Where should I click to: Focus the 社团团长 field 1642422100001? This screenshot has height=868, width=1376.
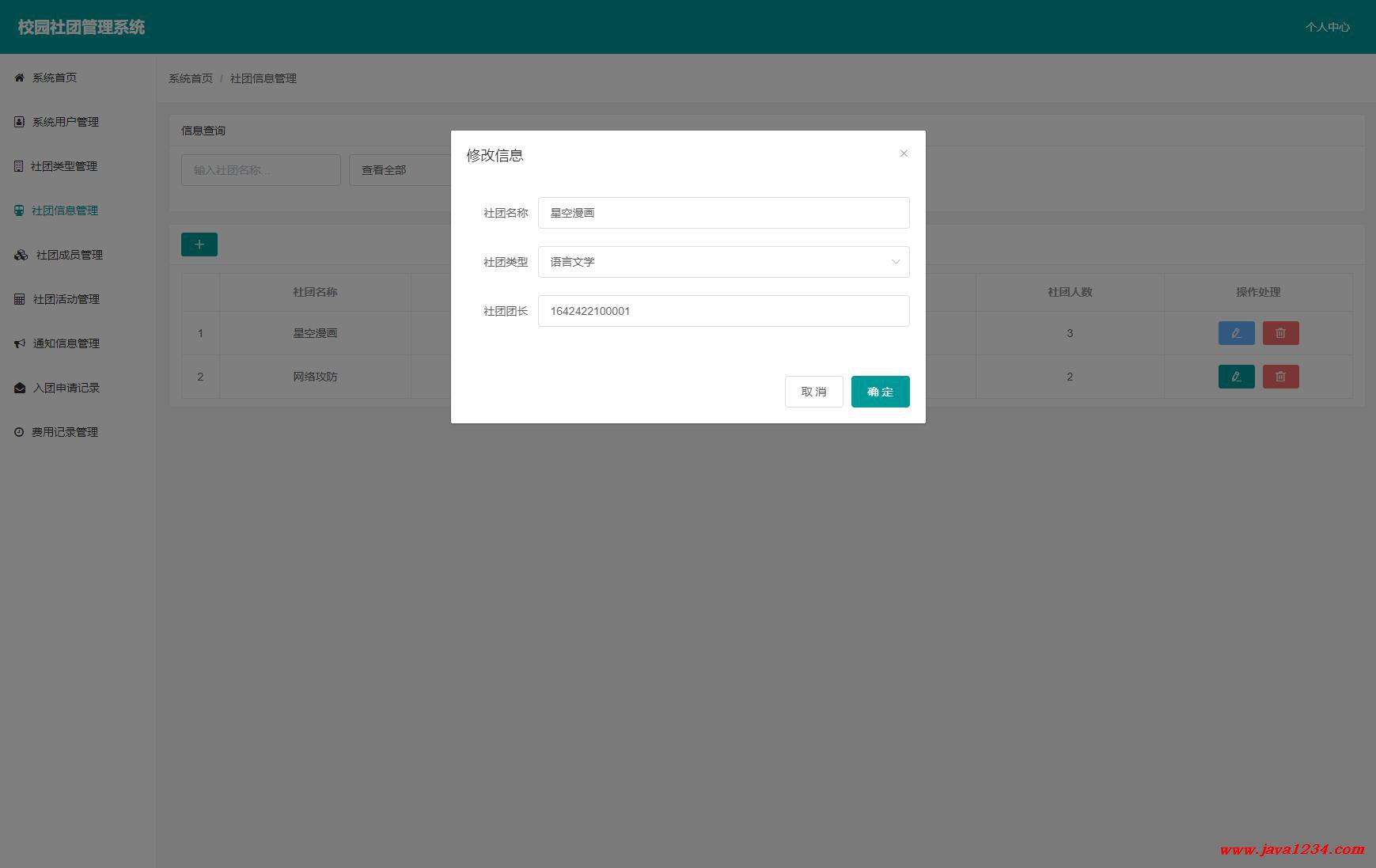(723, 311)
